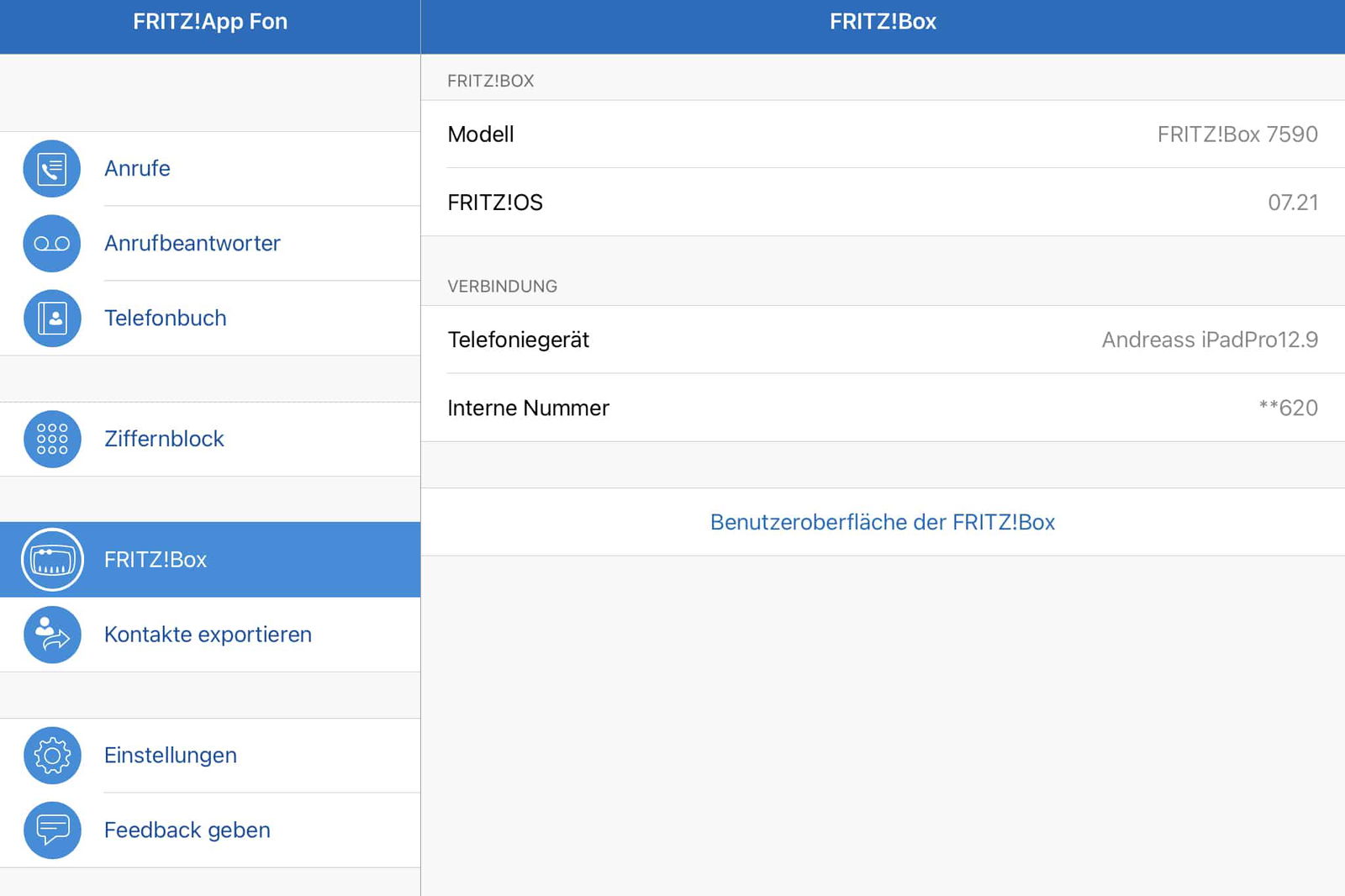Image resolution: width=1345 pixels, height=896 pixels.
Task: Click the Telefonbuch contact book icon
Action: tap(52, 319)
